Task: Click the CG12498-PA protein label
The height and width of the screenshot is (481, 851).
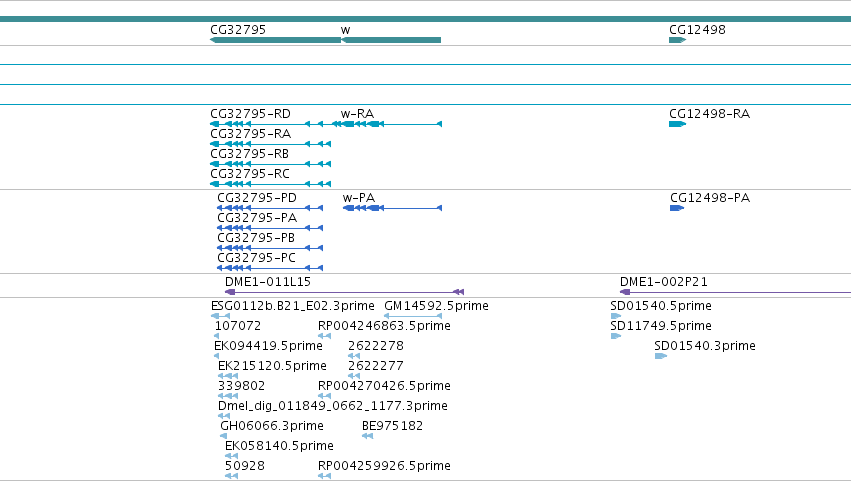Action: pyautogui.click(x=710, y=198)
